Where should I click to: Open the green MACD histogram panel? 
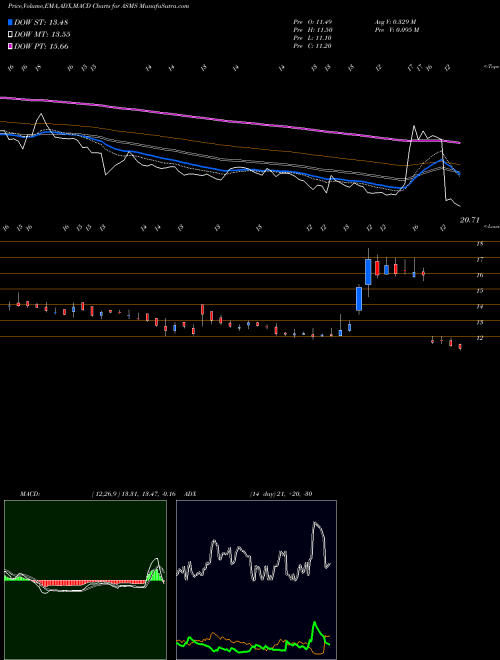[85, 580]
